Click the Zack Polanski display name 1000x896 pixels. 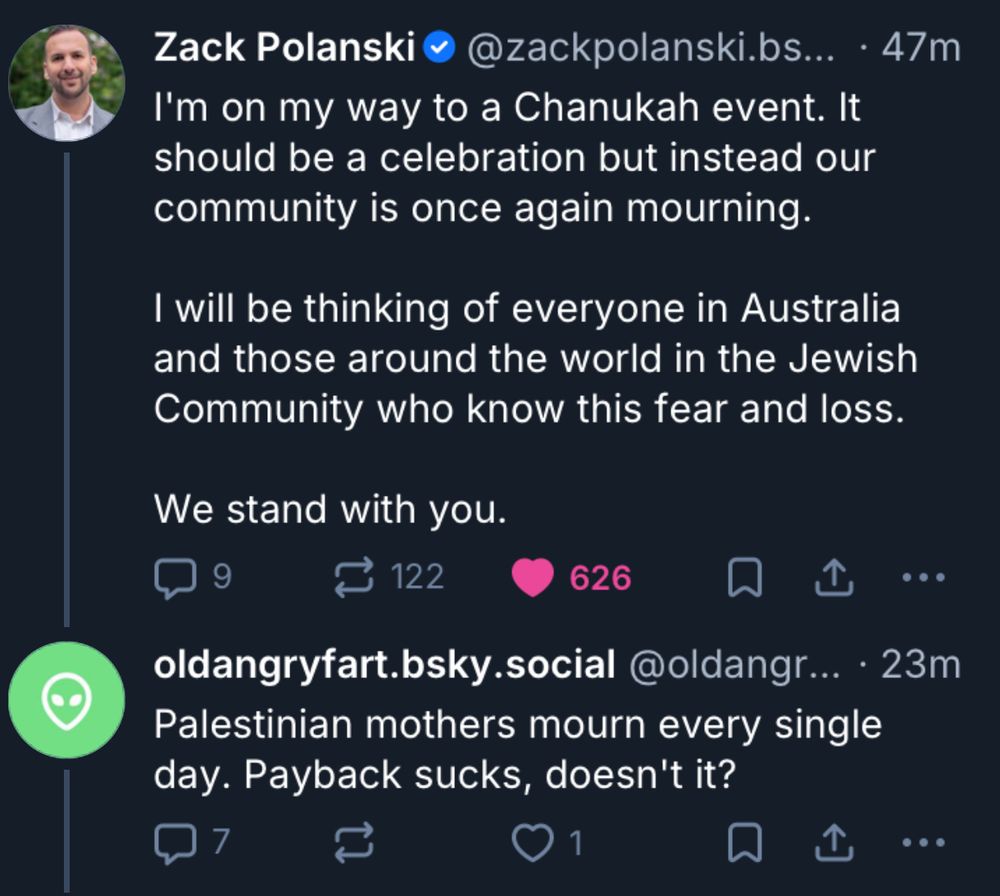coord(284,47)
